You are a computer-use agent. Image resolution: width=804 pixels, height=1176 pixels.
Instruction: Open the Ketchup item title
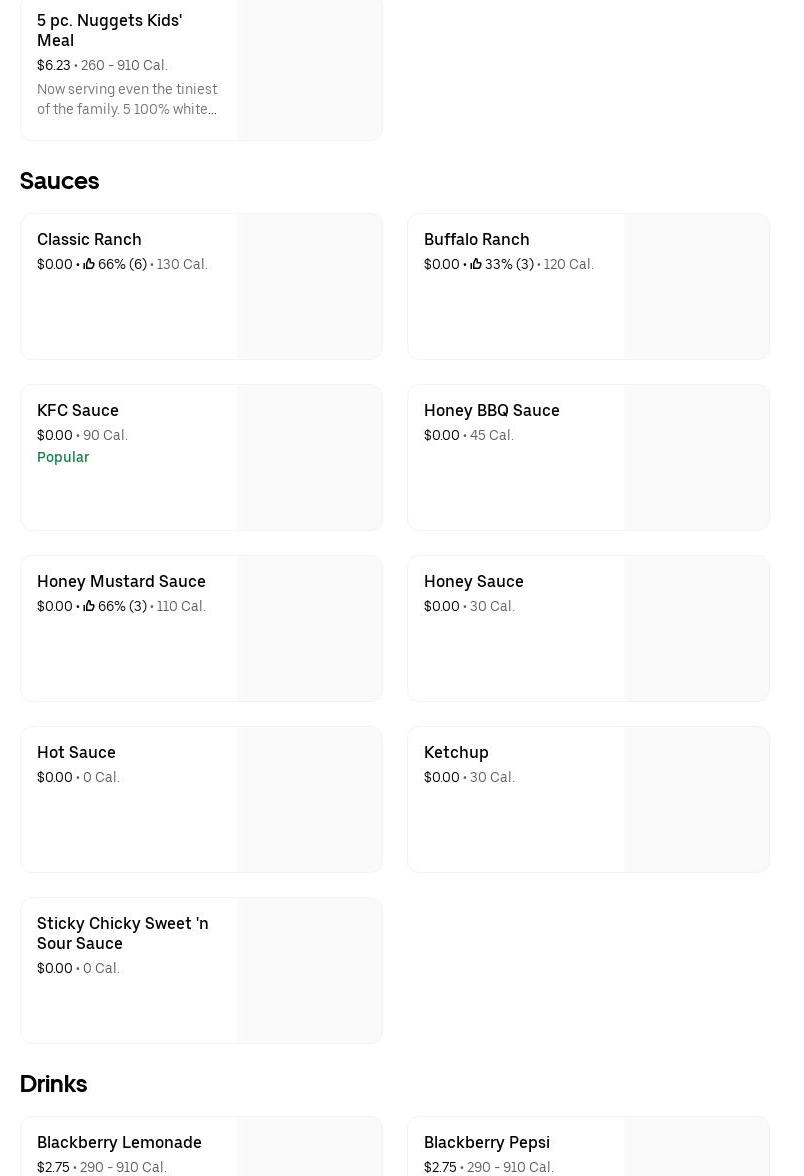(456, 752)
